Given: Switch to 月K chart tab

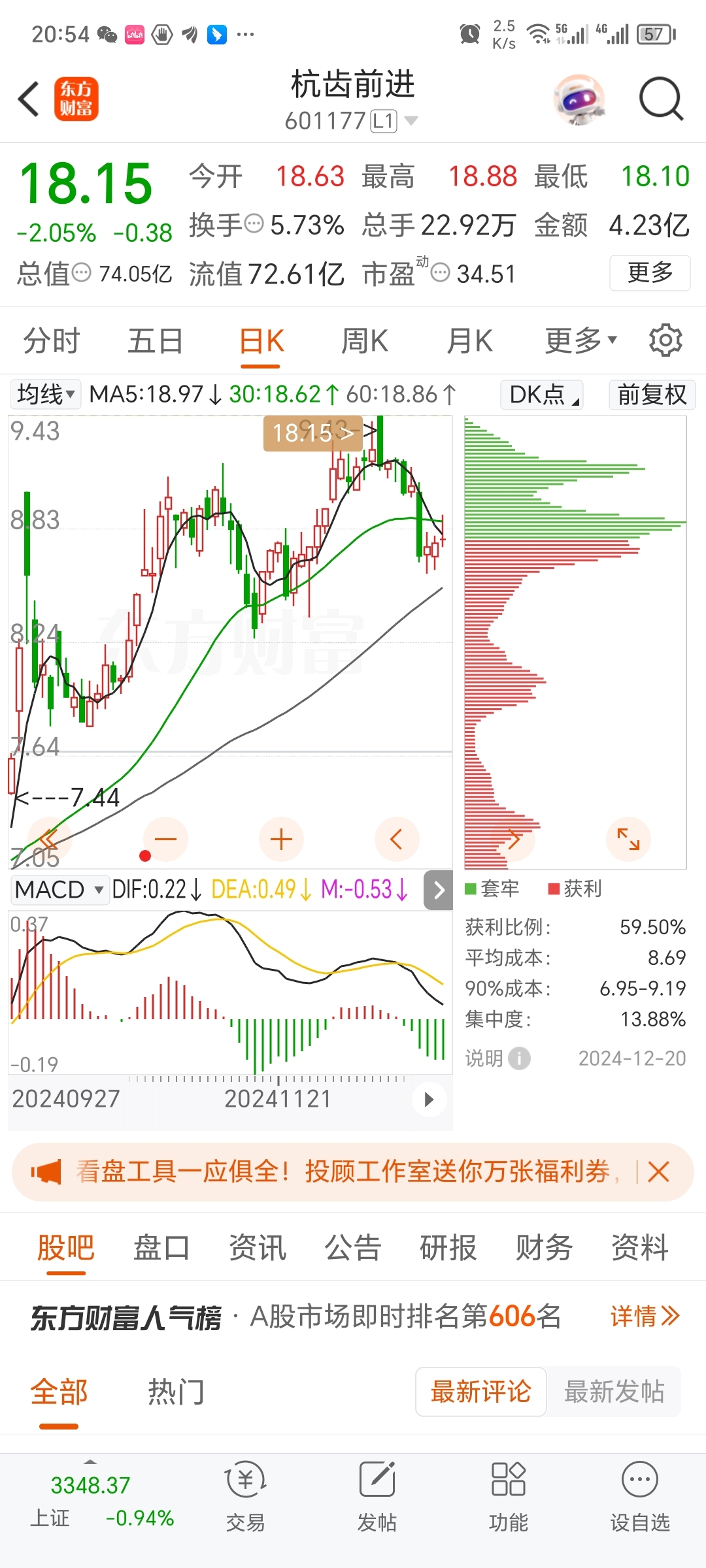Looking at the screenshot, I should click(469, 341).
